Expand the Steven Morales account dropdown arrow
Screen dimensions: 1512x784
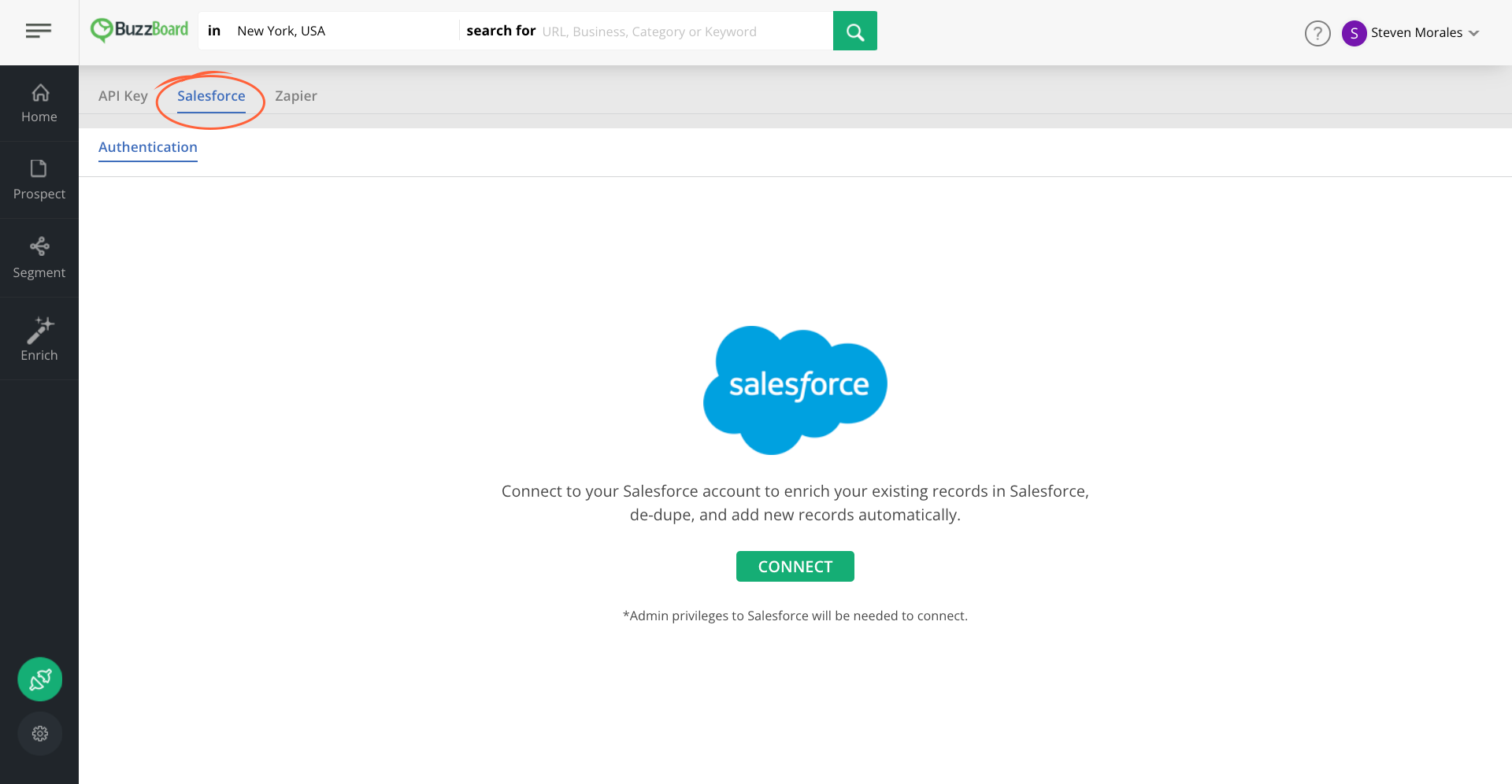[x=1474, y=33]
